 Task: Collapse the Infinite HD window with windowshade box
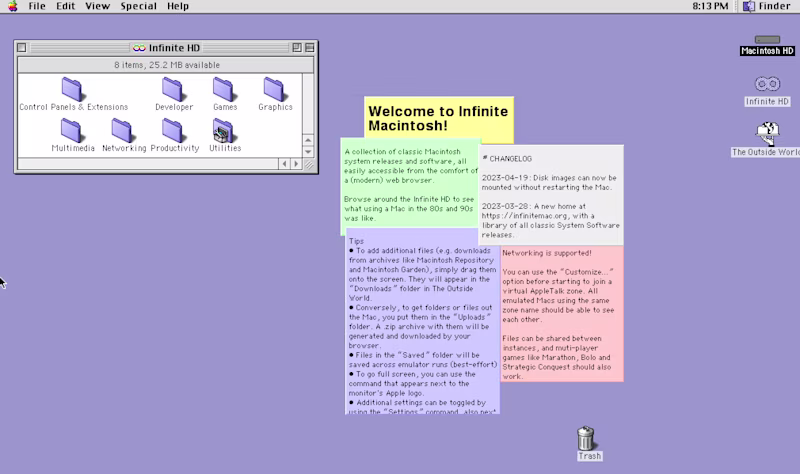310,47
